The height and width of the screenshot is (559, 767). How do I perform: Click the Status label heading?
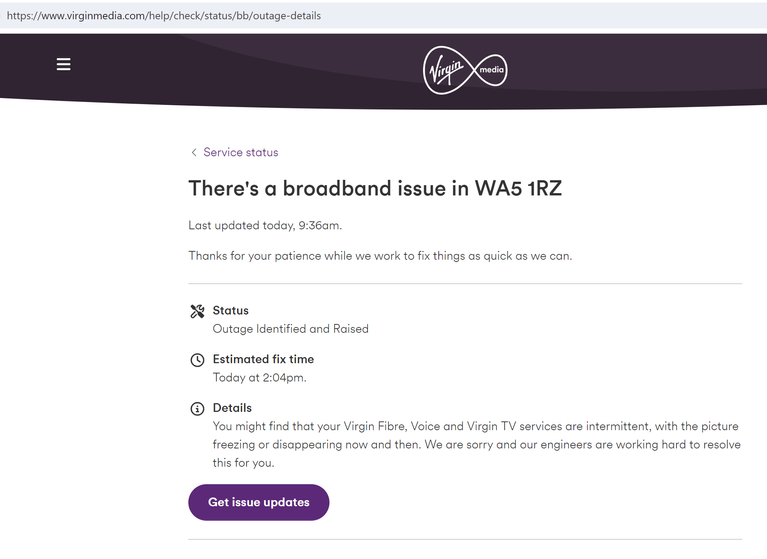(230, 311)
